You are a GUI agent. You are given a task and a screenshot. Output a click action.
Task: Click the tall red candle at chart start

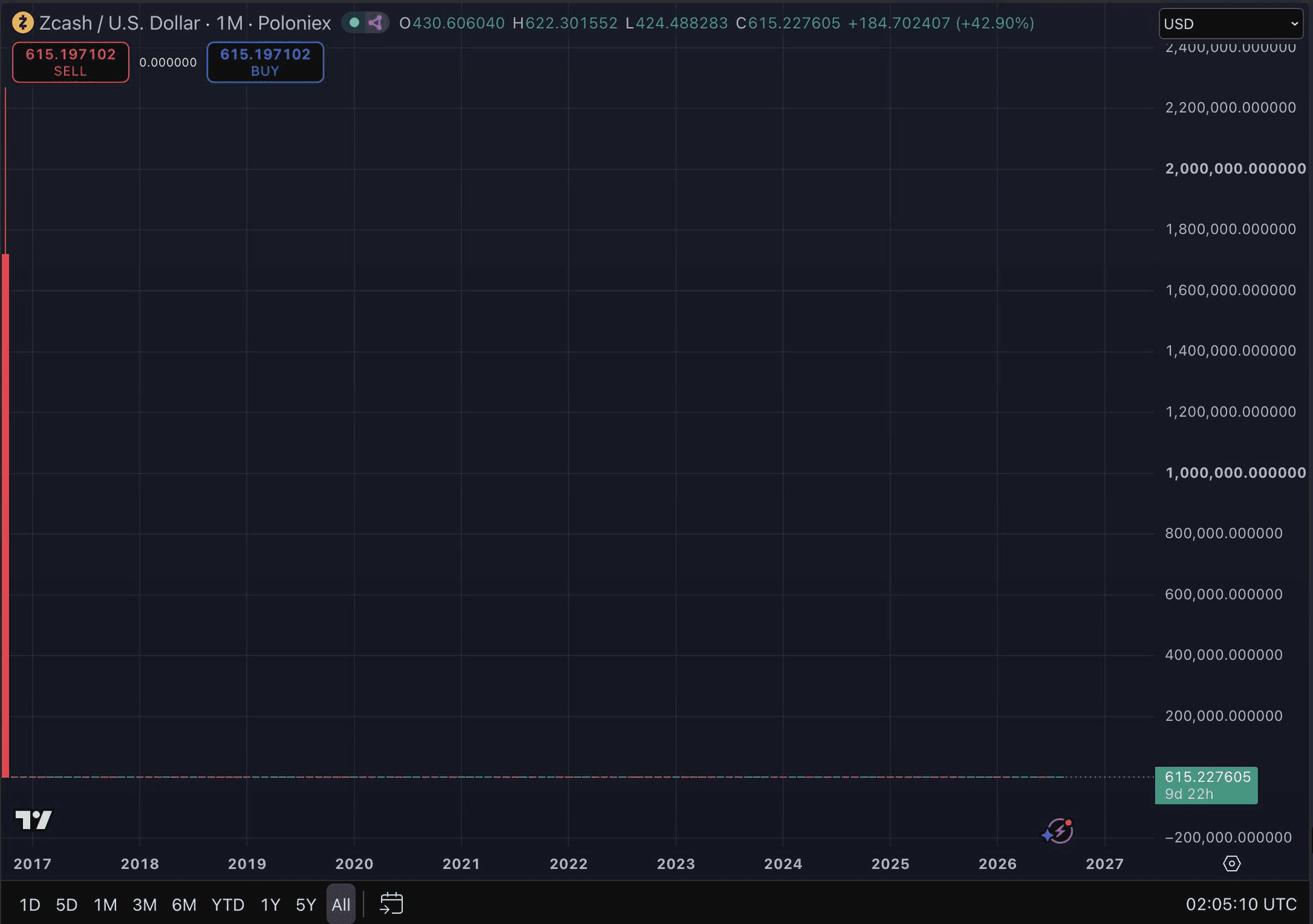tap(5, 516)
